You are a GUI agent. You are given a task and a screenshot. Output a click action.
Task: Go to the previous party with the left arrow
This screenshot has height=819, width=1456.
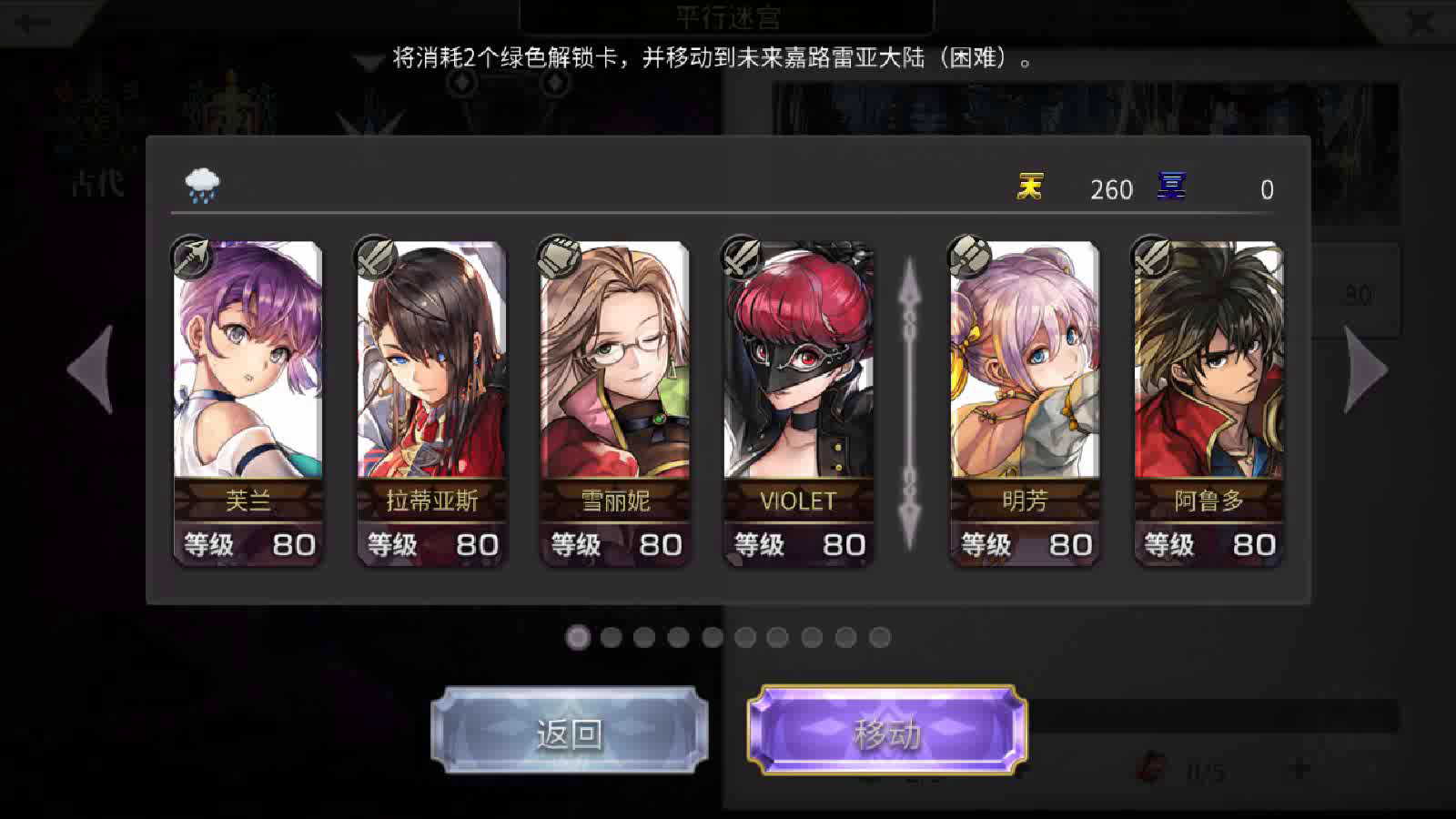[92, 369]
